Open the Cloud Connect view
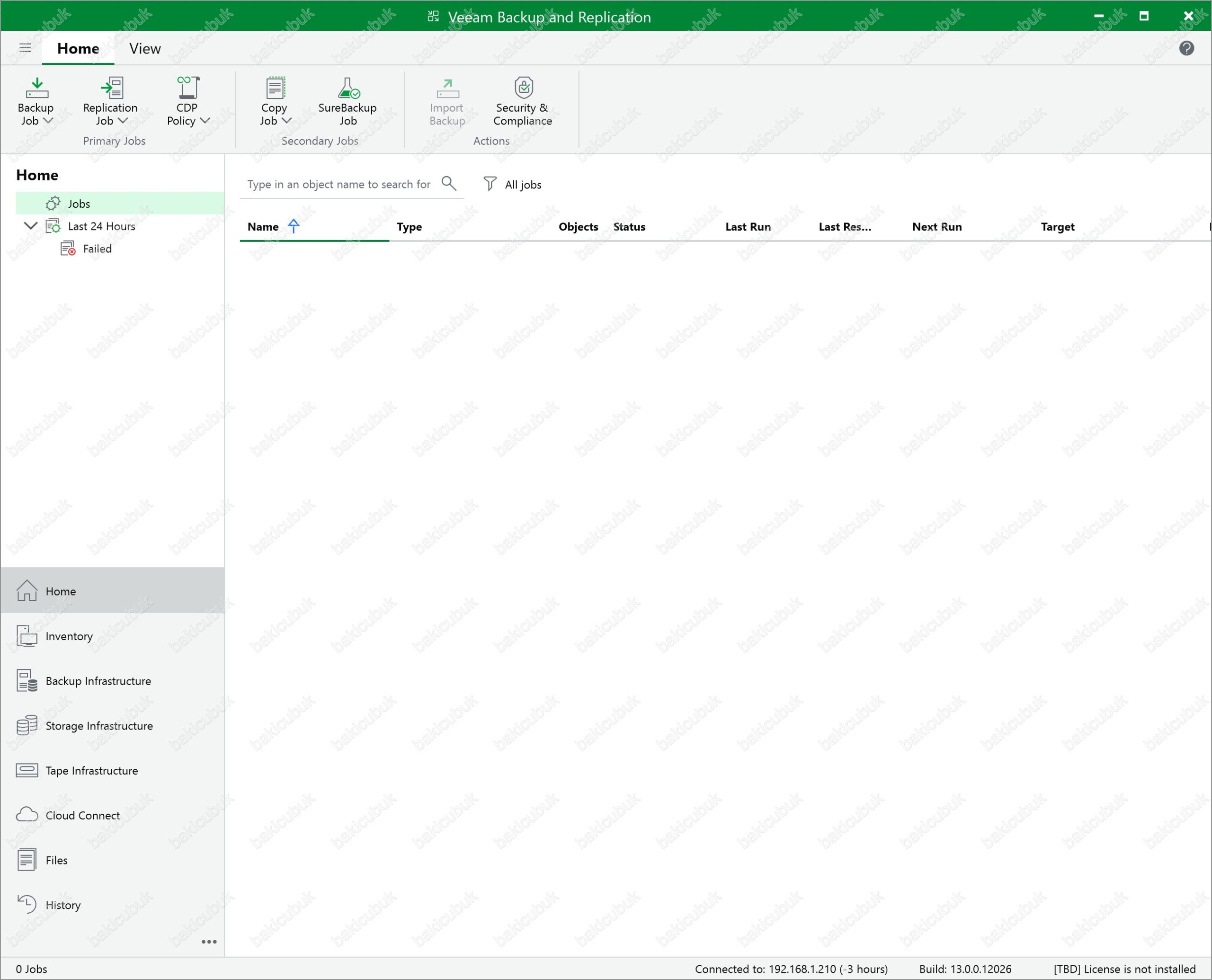Image resolution: width=1212 pixels, height=980 pixels. 112,815
